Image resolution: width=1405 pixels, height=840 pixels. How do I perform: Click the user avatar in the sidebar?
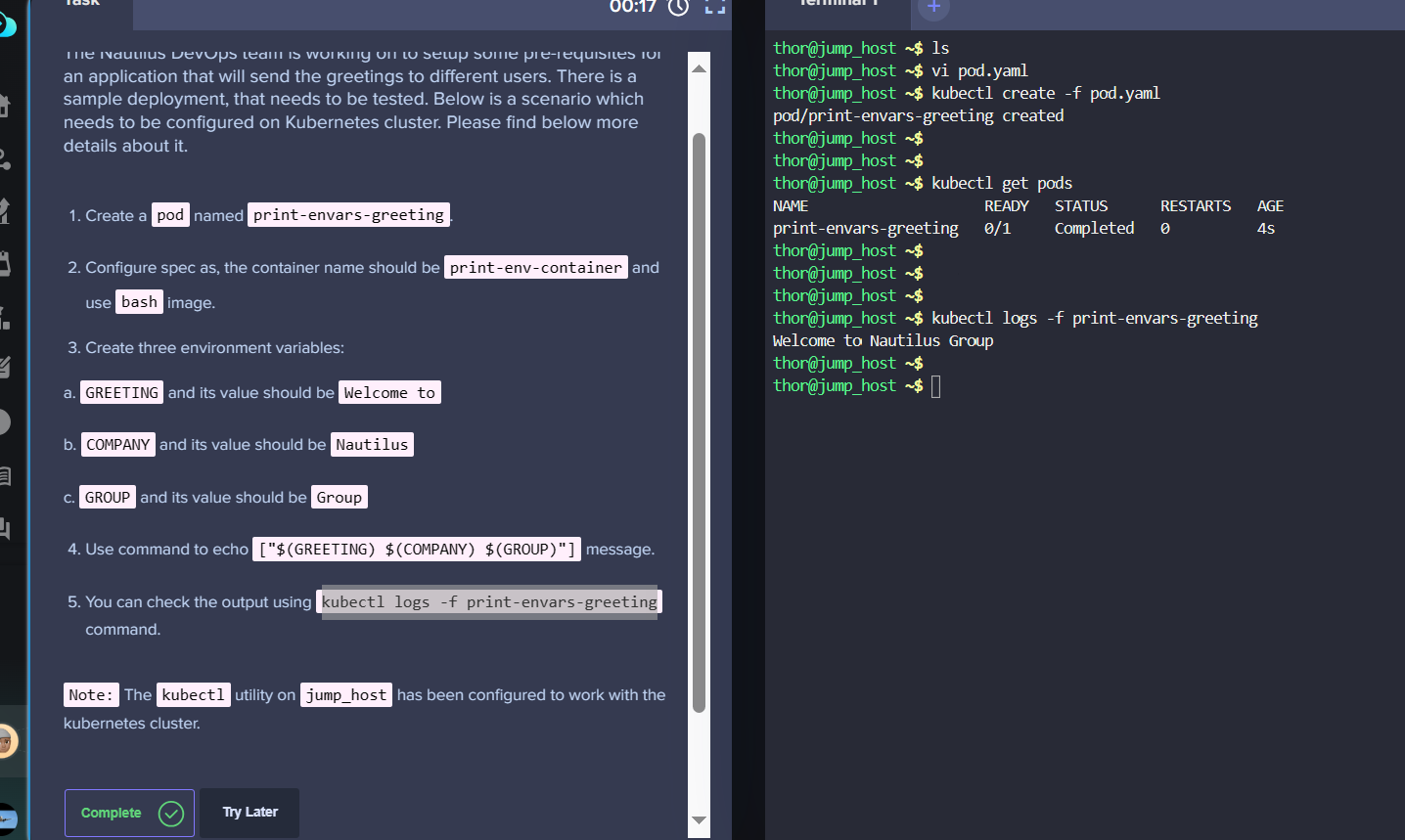tap(7, 741)
